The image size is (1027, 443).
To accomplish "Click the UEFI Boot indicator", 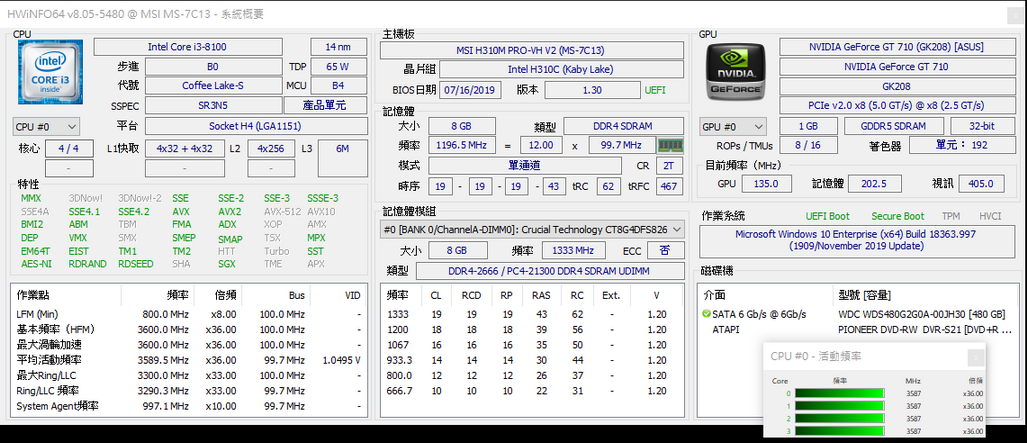I will click(827, 216).
